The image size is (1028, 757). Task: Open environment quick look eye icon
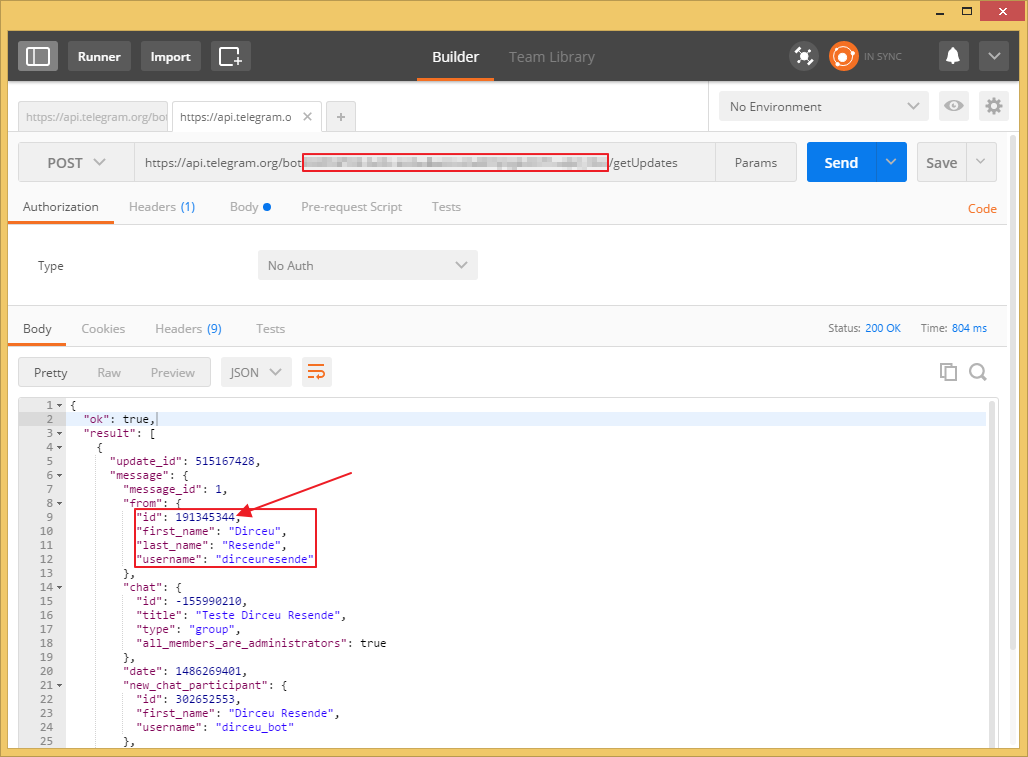(x=954, y=106)
